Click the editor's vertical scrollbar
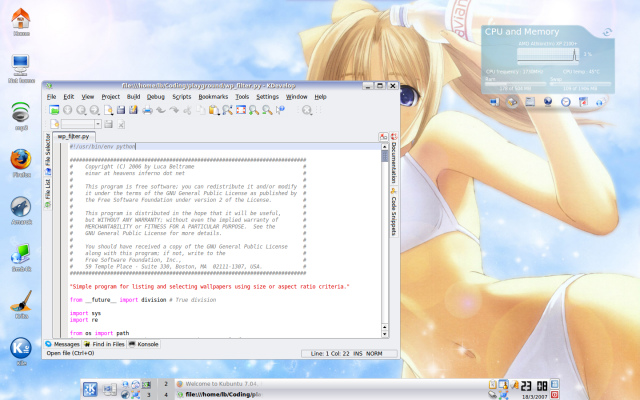This screenshot has width=640, height=400. point(385,240)
